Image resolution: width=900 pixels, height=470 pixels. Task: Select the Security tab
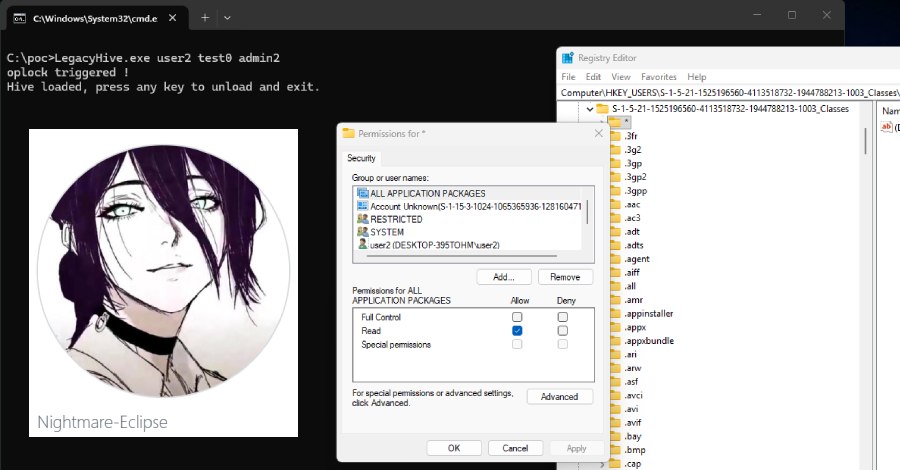click(x=361, y=158)
